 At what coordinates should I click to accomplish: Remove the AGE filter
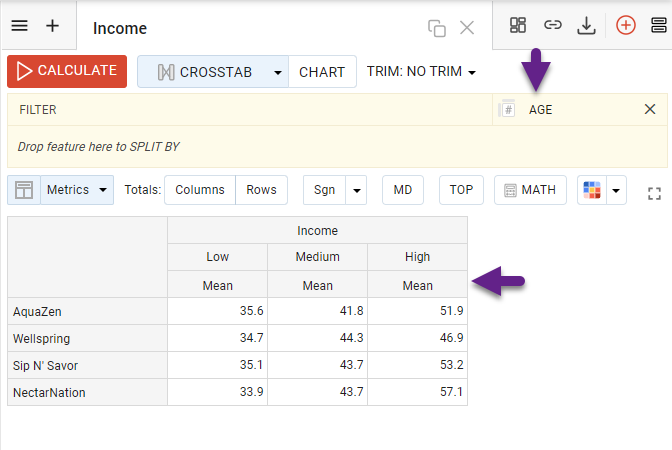[x=650, y=110]
